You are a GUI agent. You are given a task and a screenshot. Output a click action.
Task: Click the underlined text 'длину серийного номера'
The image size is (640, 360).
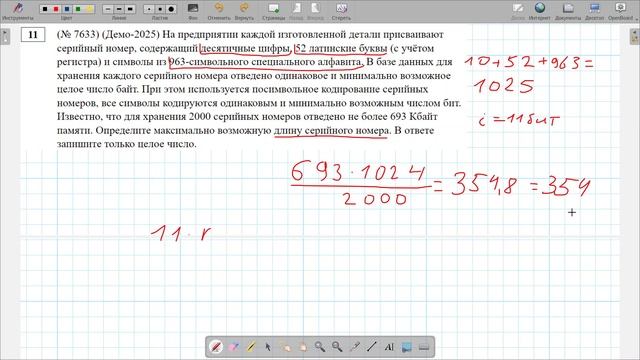pos(332,131)
